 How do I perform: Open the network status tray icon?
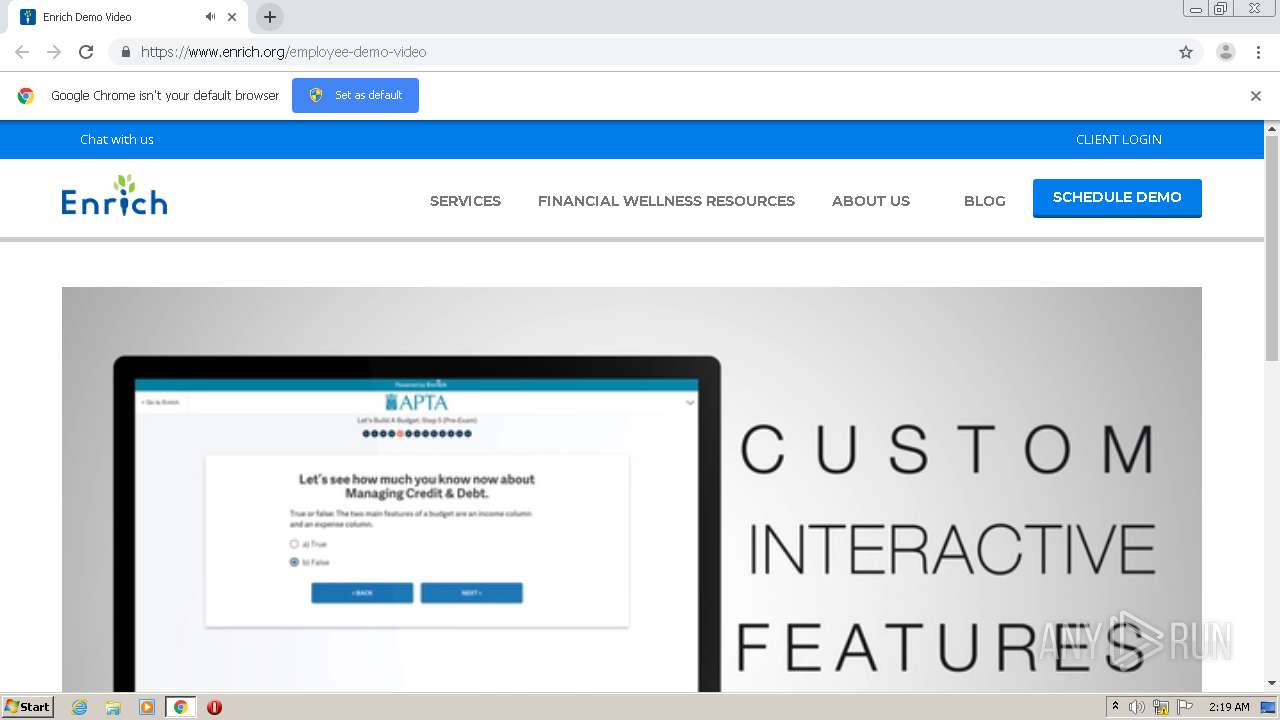pyautogui.click(x=1161, y=707)
